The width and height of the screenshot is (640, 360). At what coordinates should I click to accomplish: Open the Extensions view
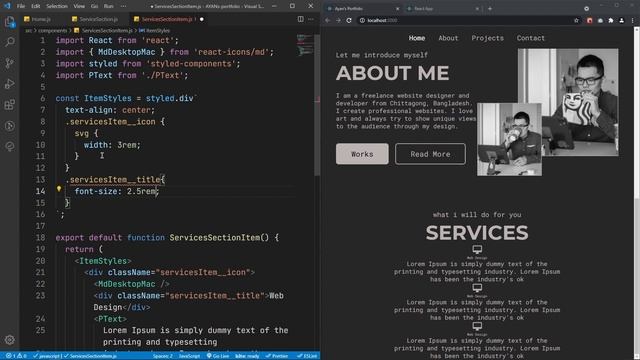(x=10, y=104)
